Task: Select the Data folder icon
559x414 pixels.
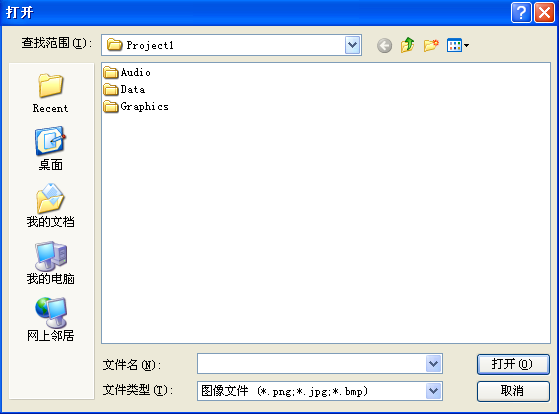Action: (111, 90)
